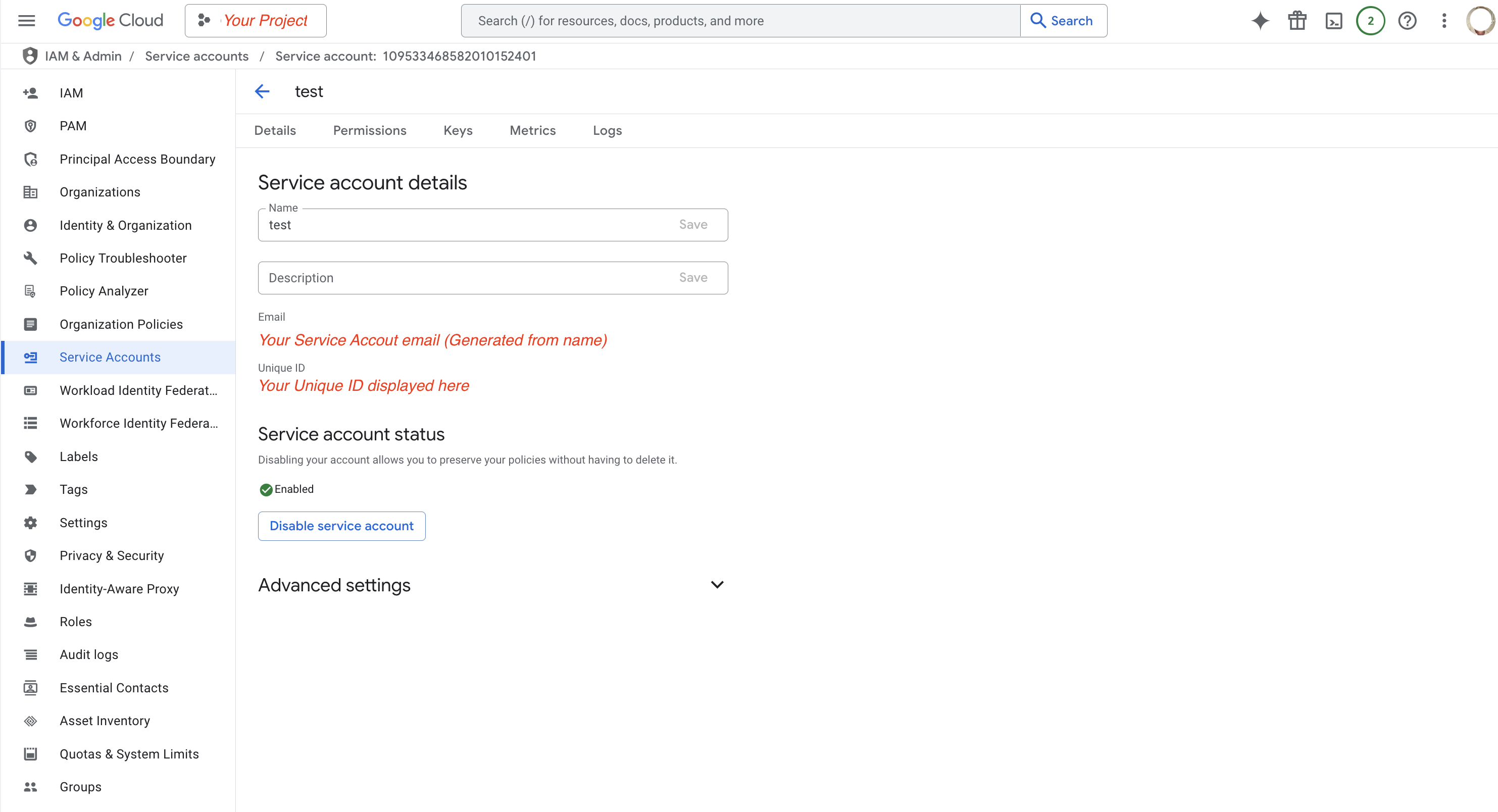Open notifications badge showing 2
The width and height of the screenshot is (1498, 812).
pyautogui.click(x=1371, y=21)
